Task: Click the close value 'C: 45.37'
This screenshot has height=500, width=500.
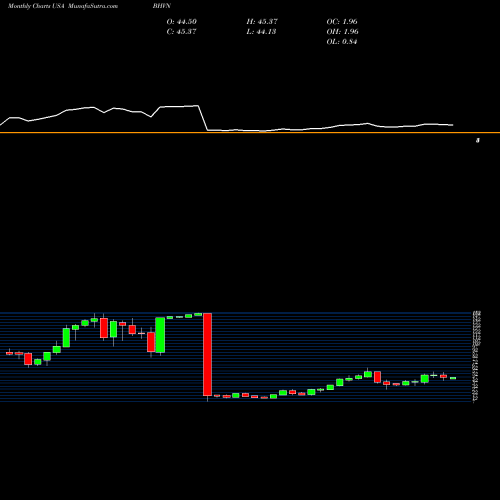Action: [x=182, y=32]
